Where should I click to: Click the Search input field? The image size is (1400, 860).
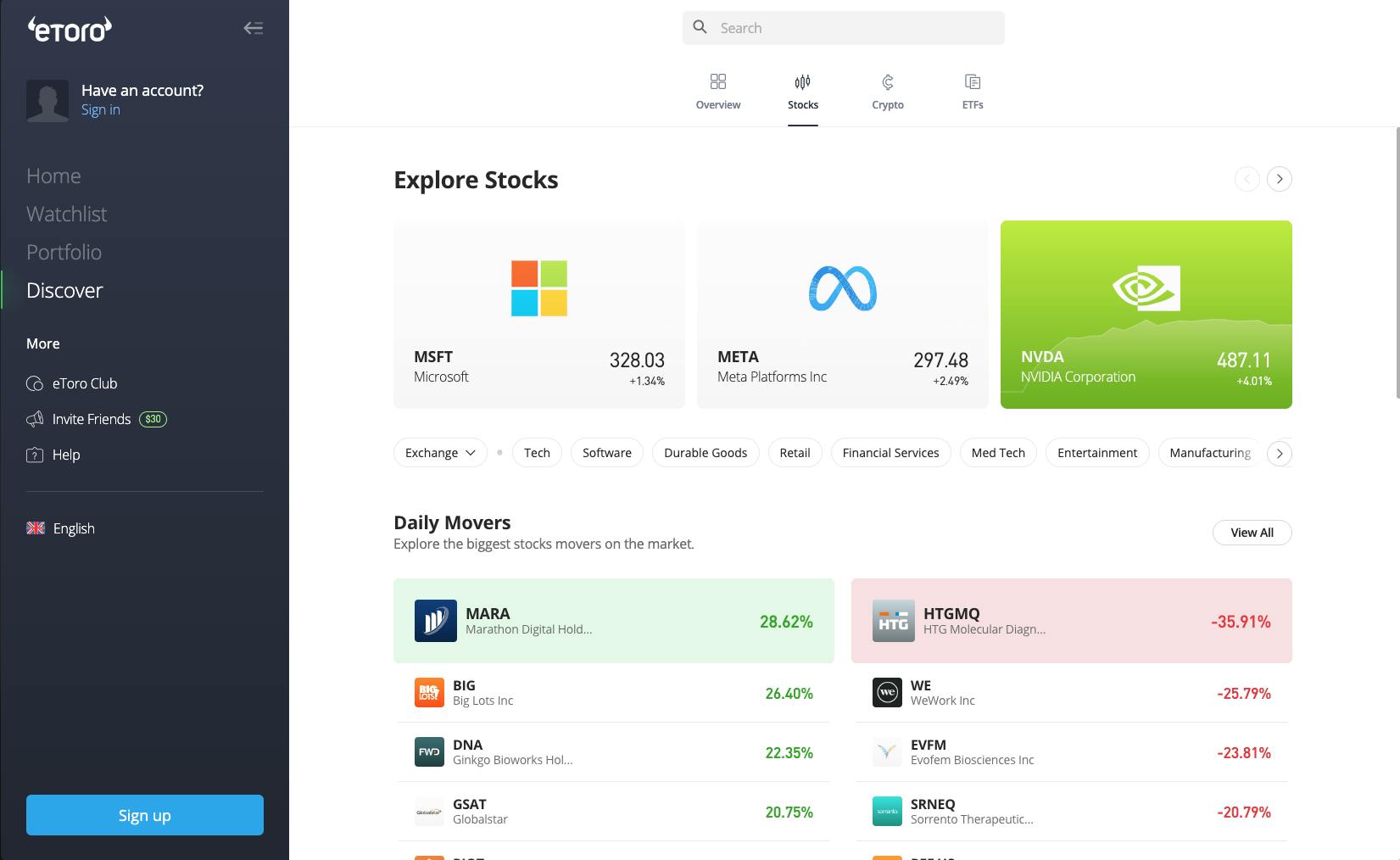click(x=844, y=28)
